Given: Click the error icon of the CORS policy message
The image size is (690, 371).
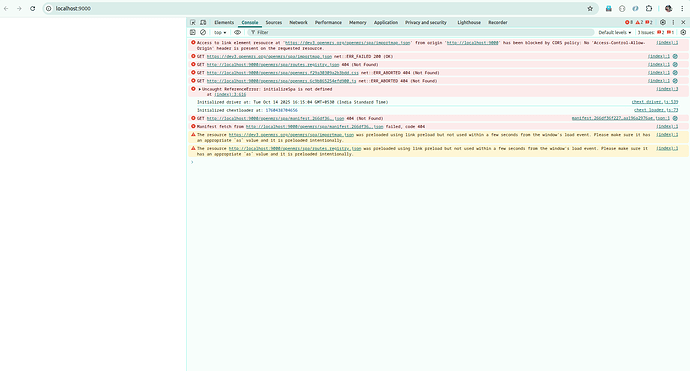Looking at the screenshot, I should pos(193,43).
